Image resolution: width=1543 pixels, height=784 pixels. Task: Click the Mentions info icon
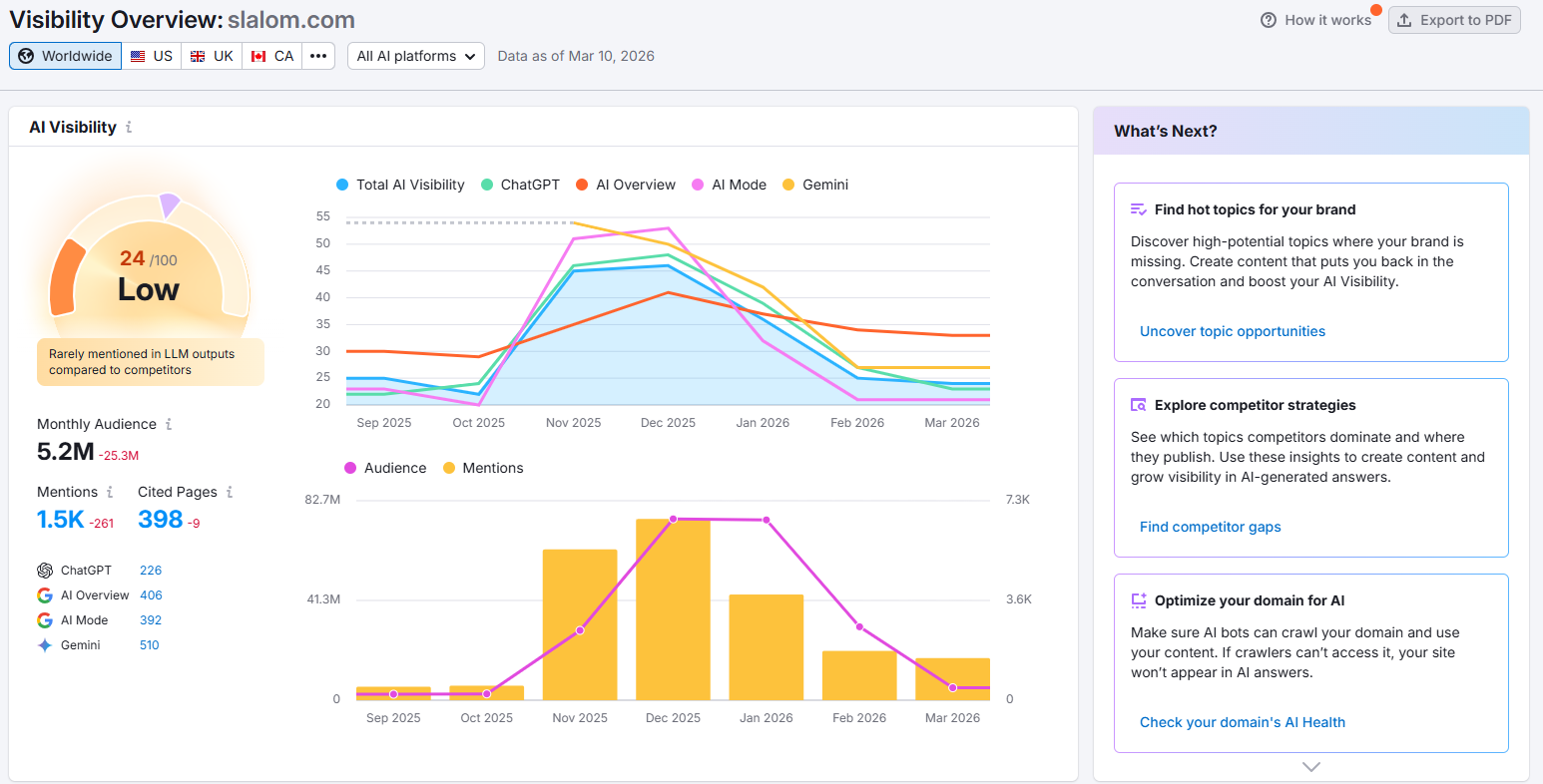[110, 493]
